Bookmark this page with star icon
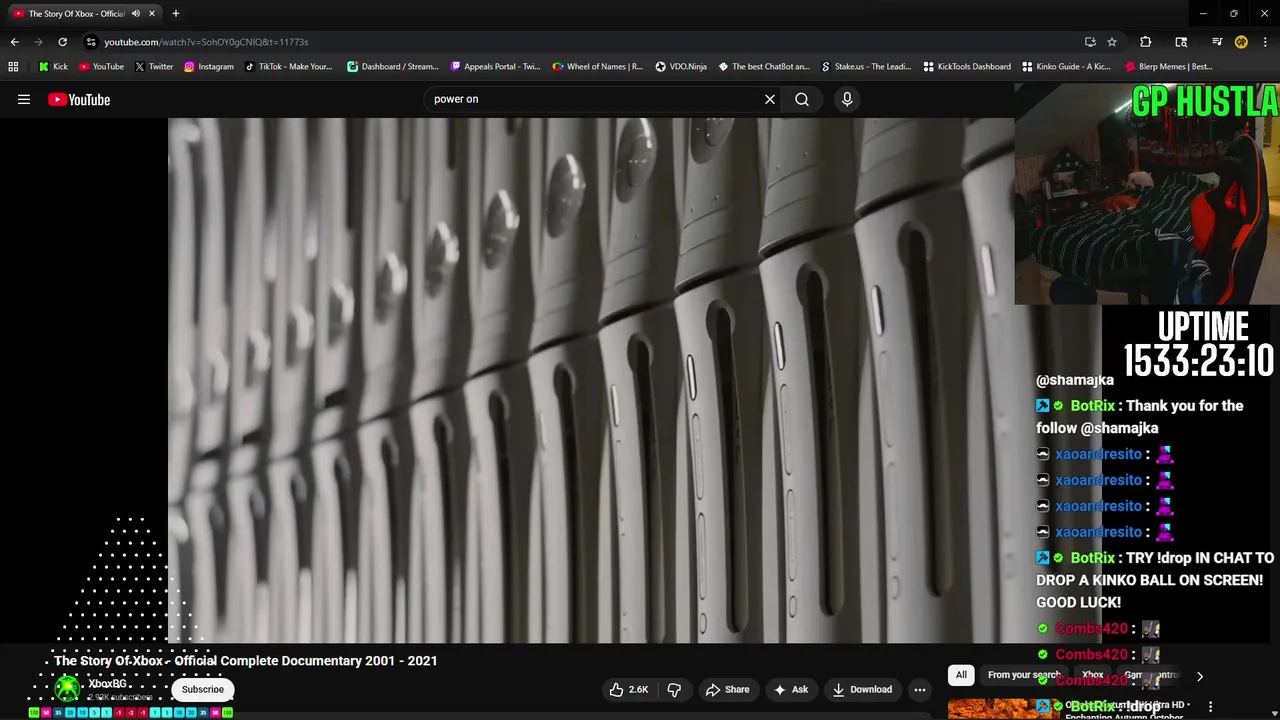 click(1112, 42)
